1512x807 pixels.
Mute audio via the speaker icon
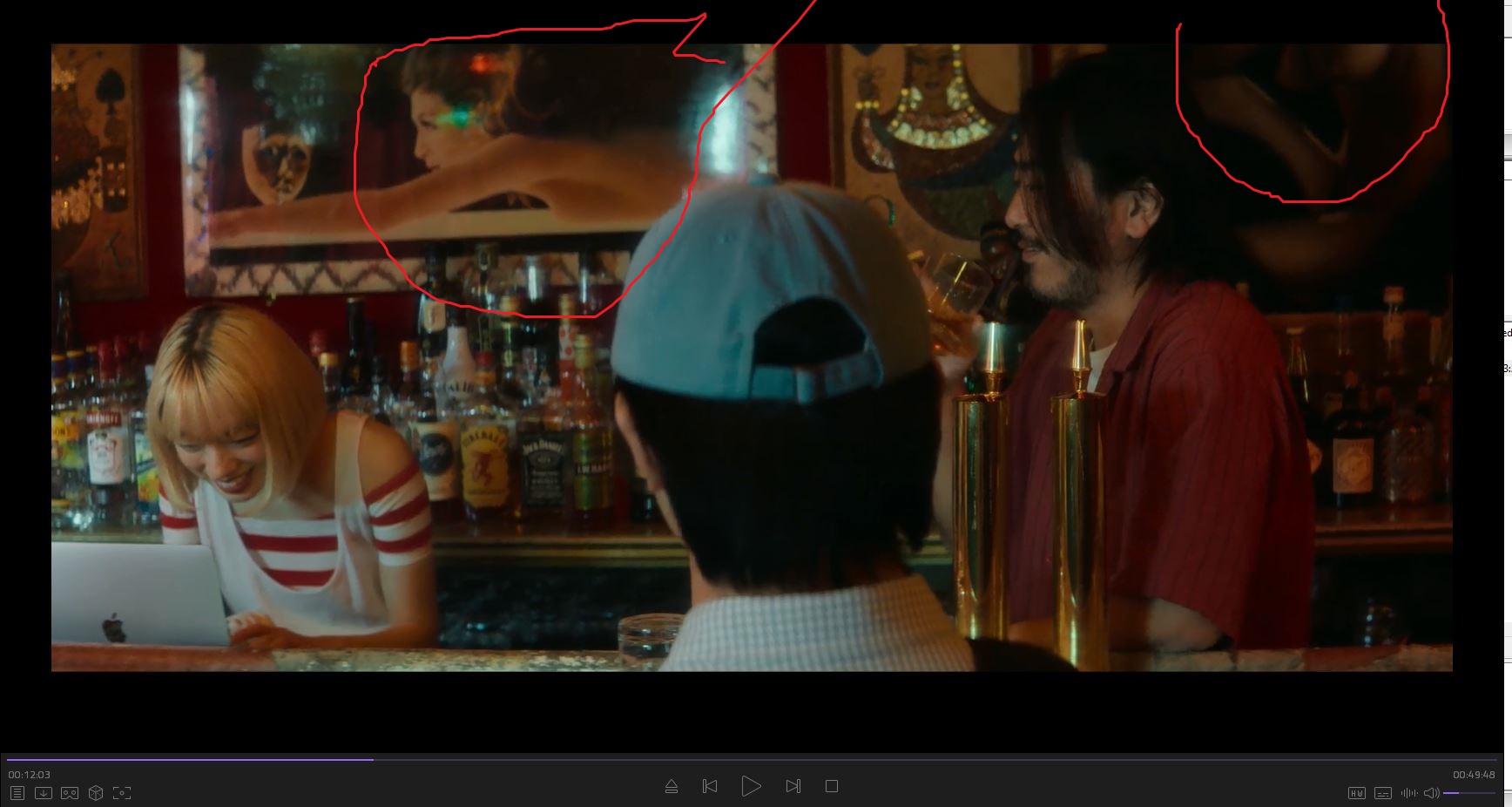point(1431,793)
